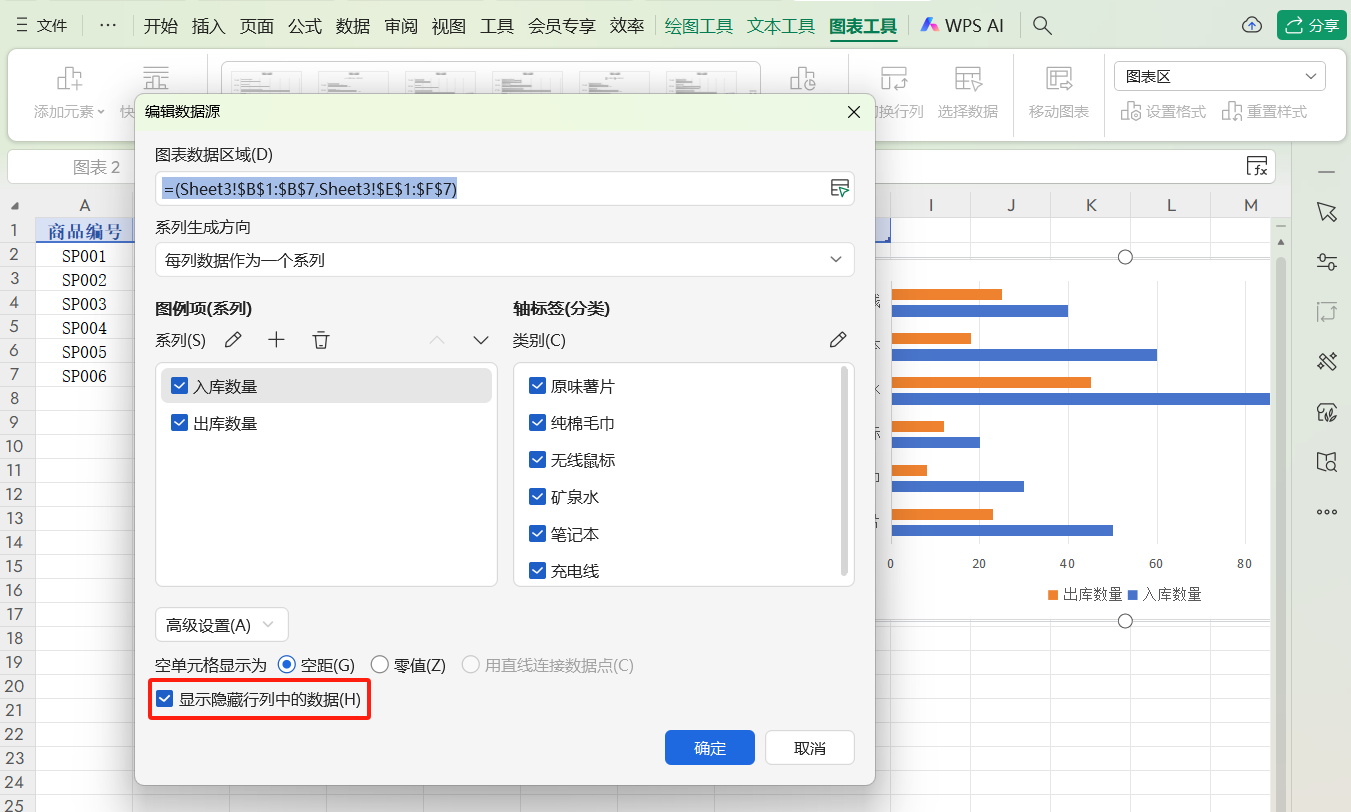Click the add series plus icon

coord(277,340)
